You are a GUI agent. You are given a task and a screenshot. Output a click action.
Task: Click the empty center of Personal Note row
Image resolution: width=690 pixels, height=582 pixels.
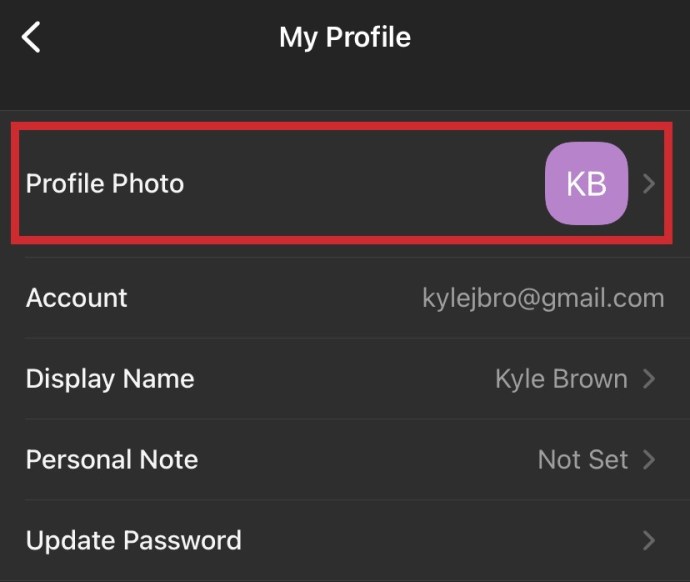[x=367, y=460]
